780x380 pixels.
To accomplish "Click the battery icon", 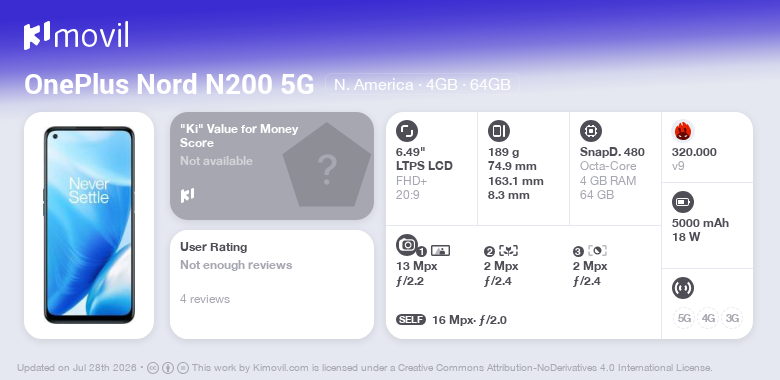I will point(683,202).
